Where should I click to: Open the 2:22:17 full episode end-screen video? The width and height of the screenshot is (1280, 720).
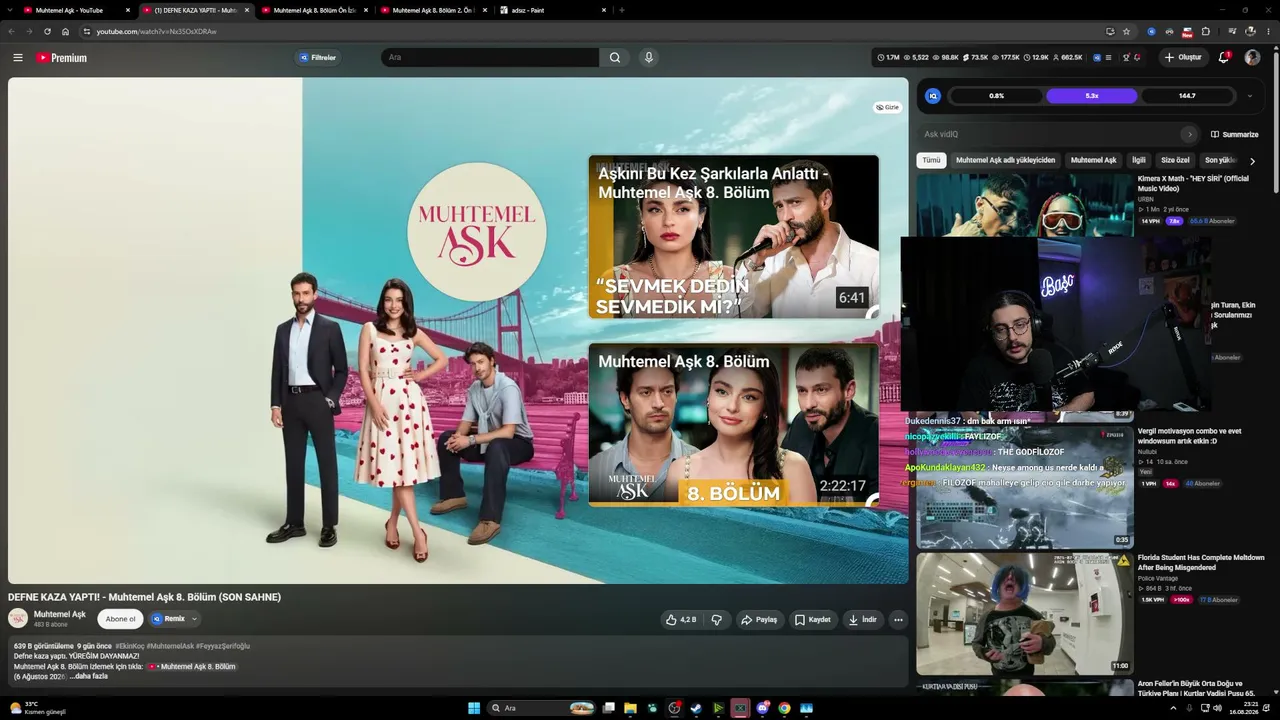pyautogui.click(x=733, y=425)
